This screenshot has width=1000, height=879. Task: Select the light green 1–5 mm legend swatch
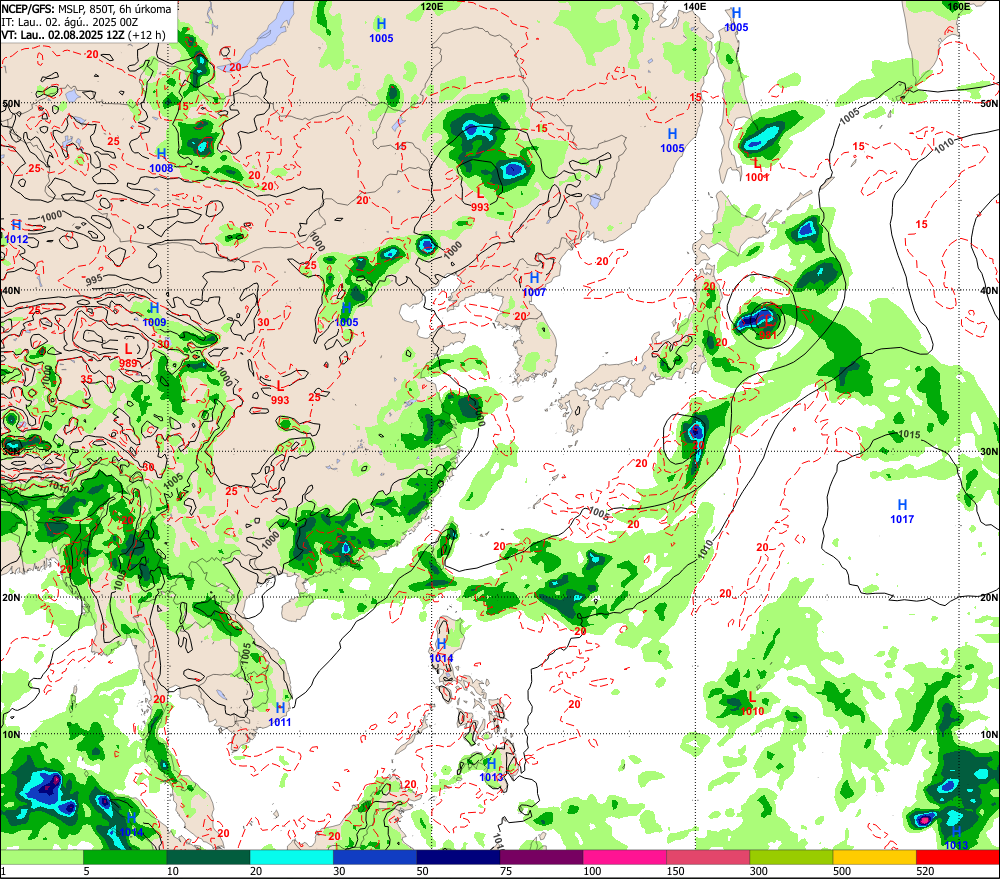[42, 857]
